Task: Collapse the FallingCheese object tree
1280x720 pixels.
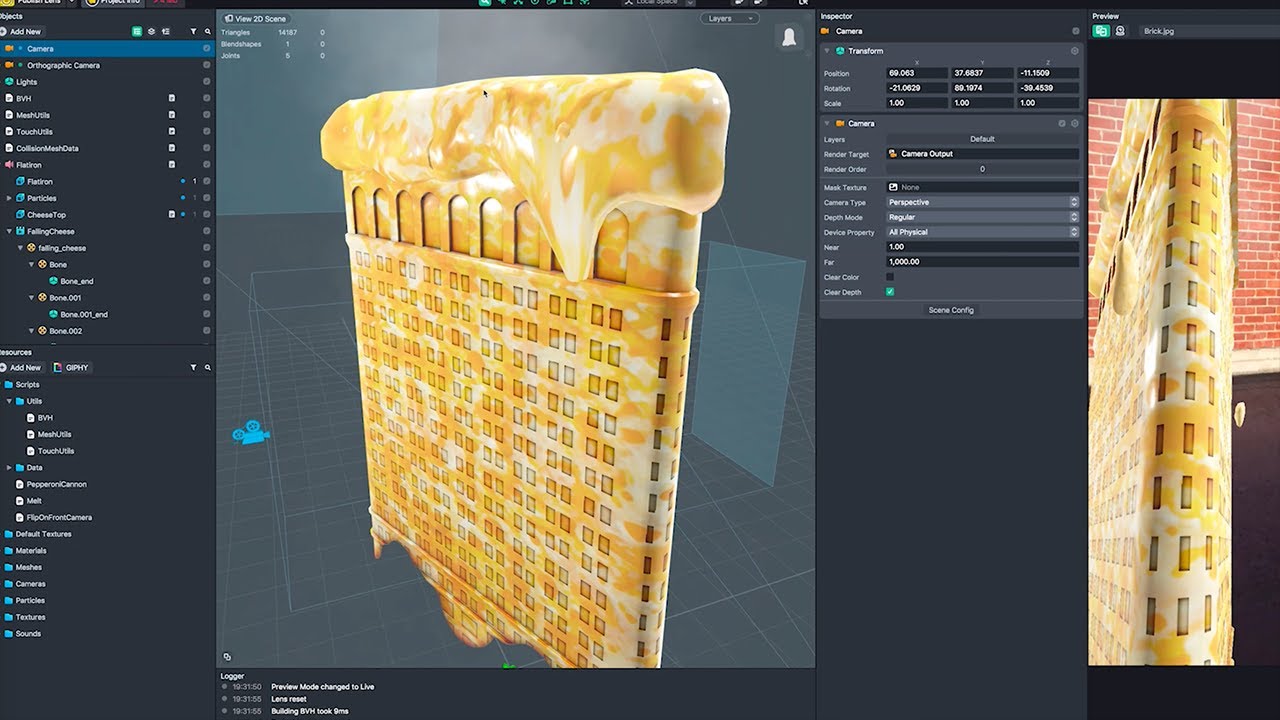Action: 9,231
